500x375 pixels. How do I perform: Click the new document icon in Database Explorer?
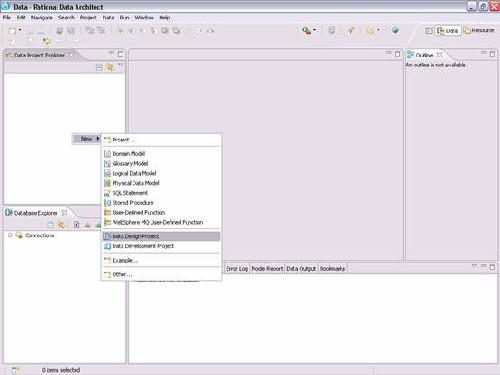click(x=76, y=225)
